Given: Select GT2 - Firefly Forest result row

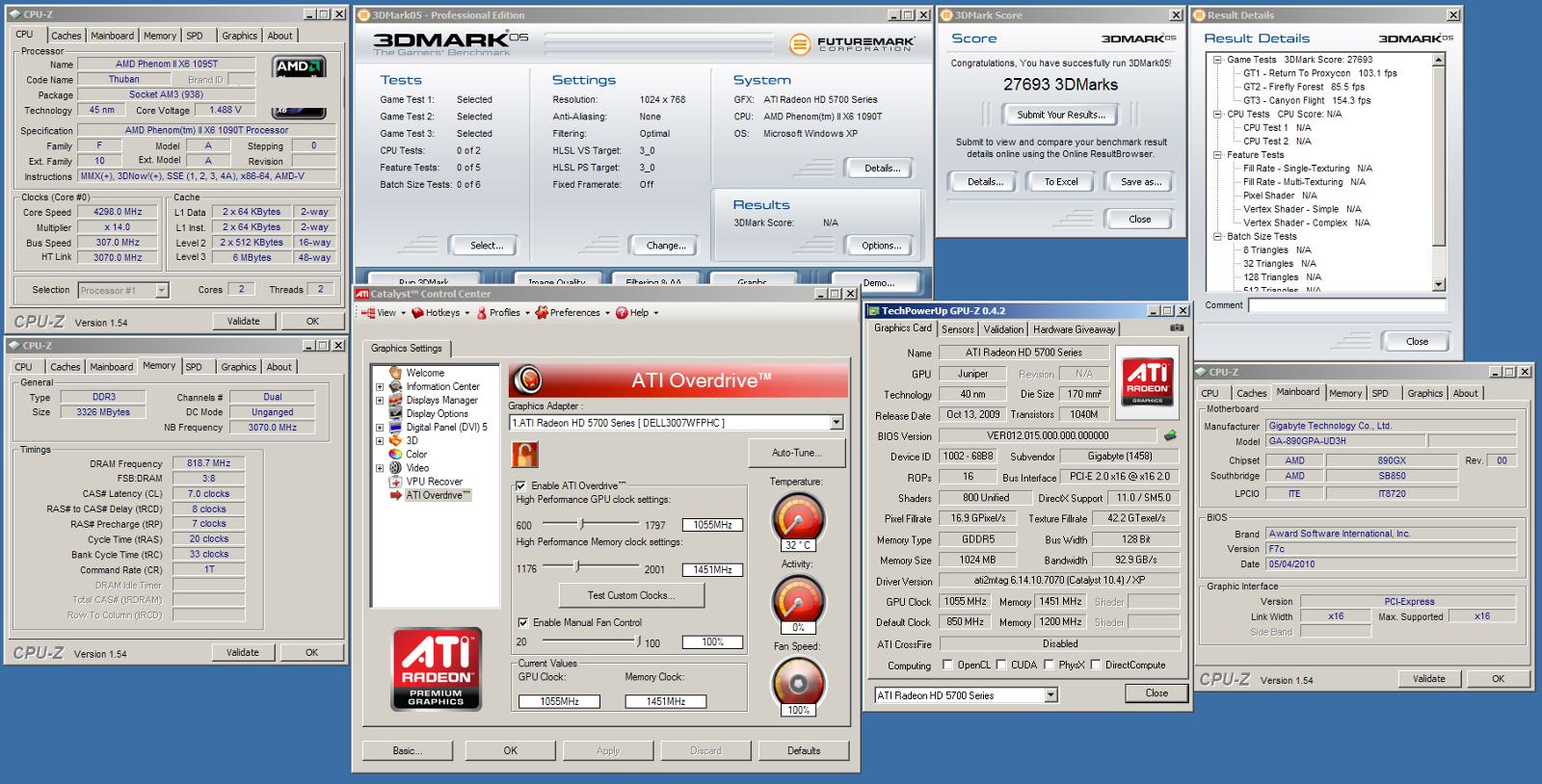Looking at the screenshot, I should click(x=1303, y=87).
